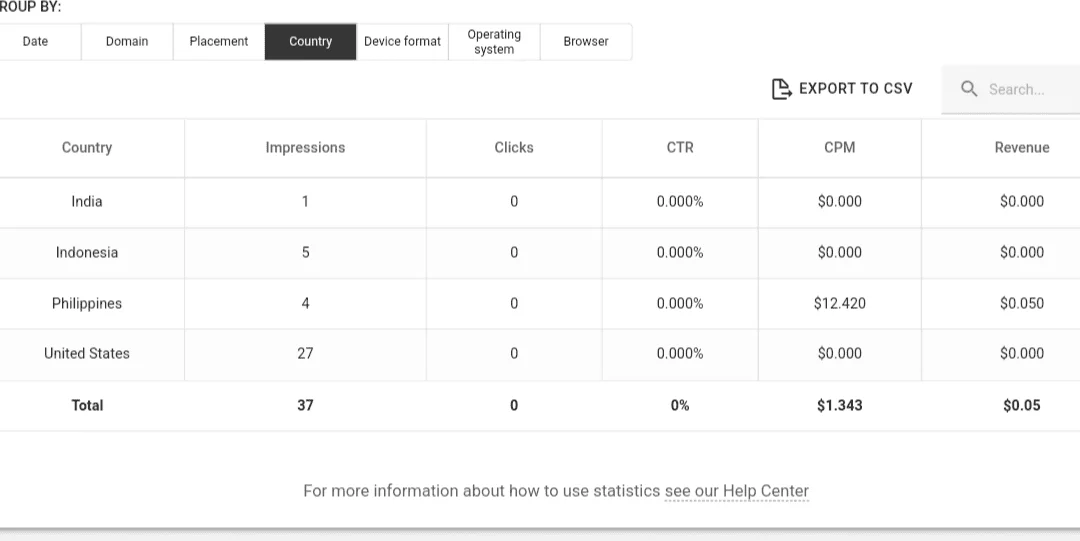The image size is (1080, 541).
Task: Group statistics by Date
Action: point(35,41)
